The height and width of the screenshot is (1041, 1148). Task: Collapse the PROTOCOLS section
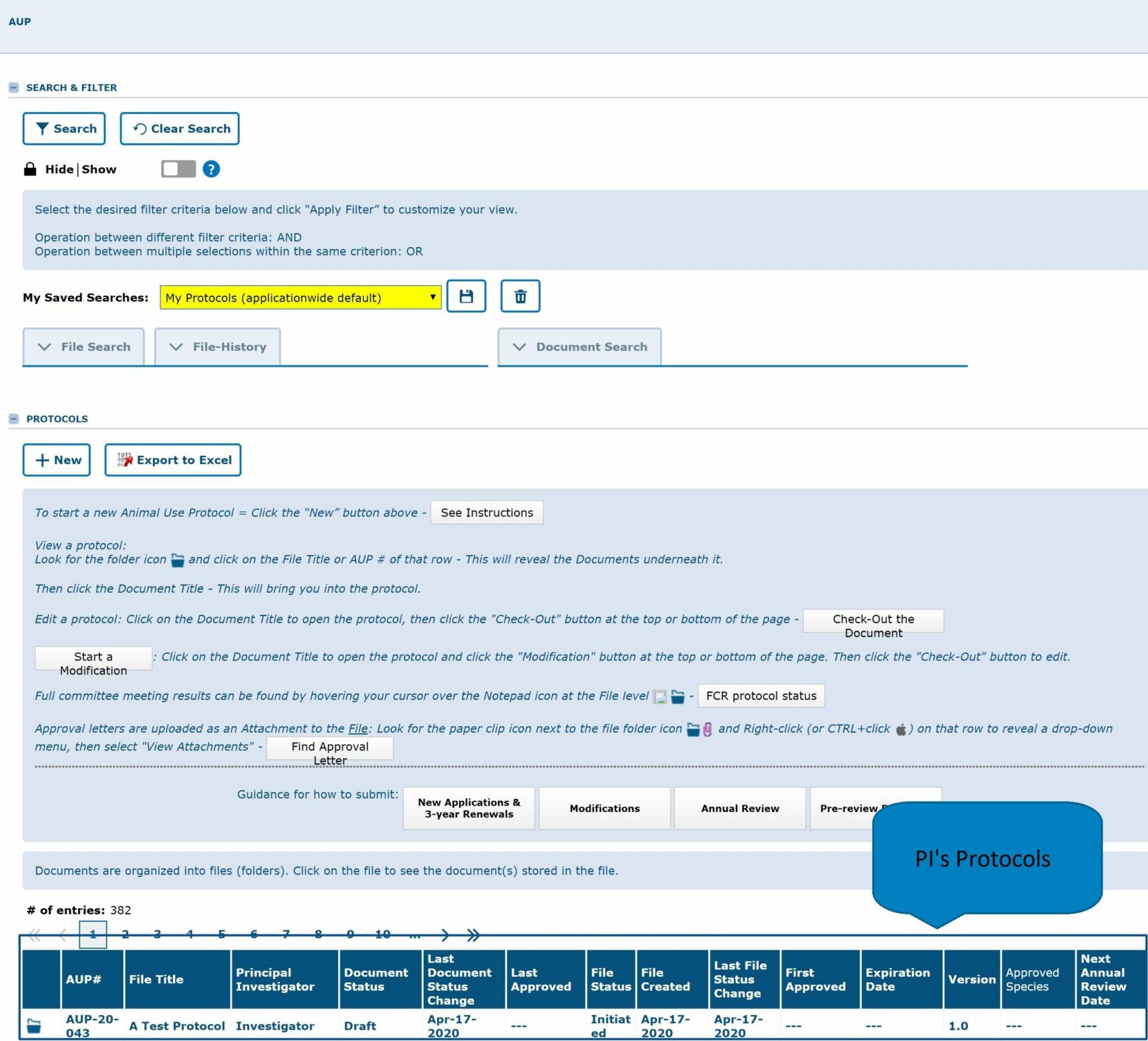pos(13,419)
